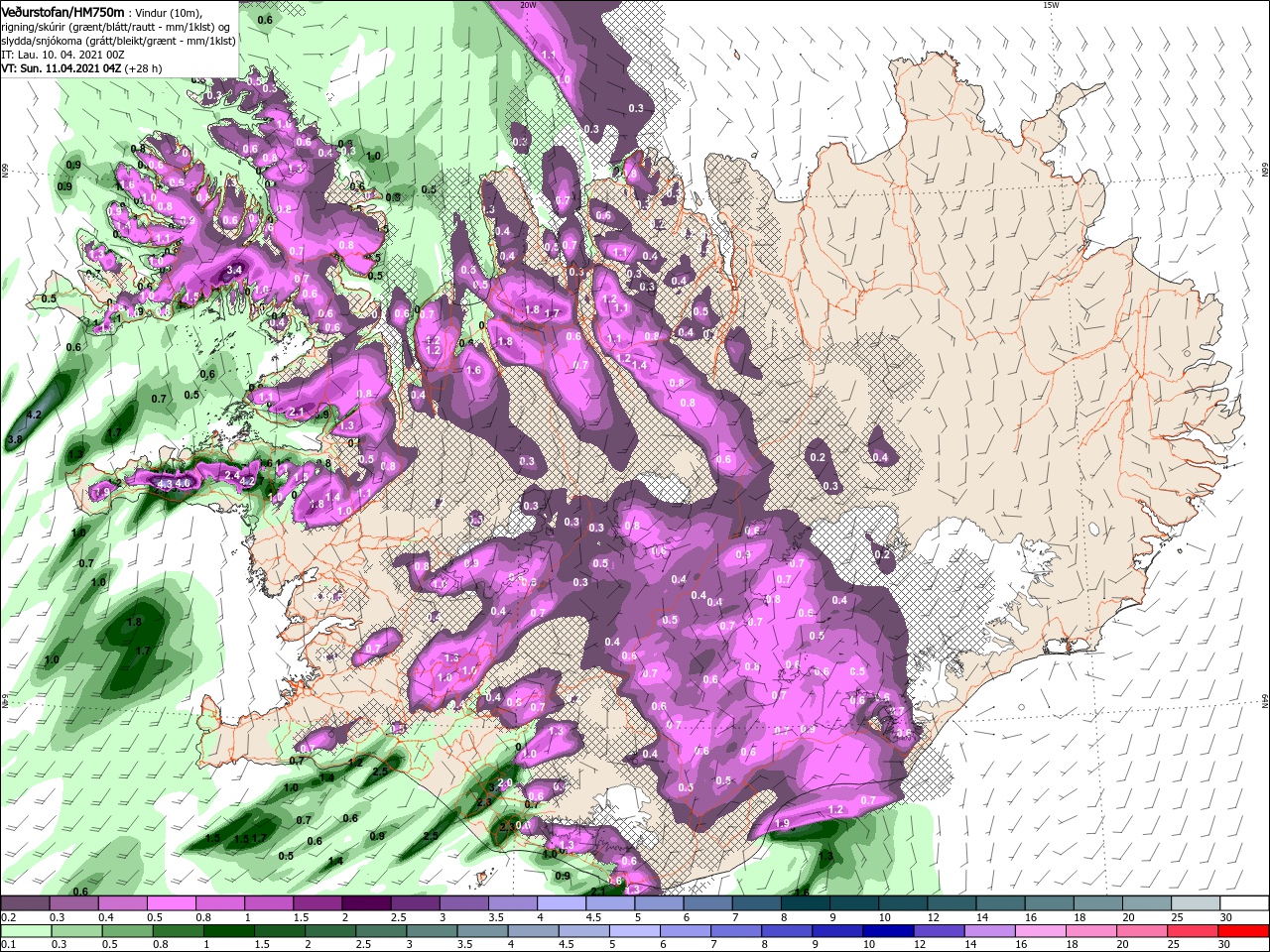This screenshot has height=952, width=1270.
Task: Select the 16–18 pink rain legend swatch
Action: 1039,931
